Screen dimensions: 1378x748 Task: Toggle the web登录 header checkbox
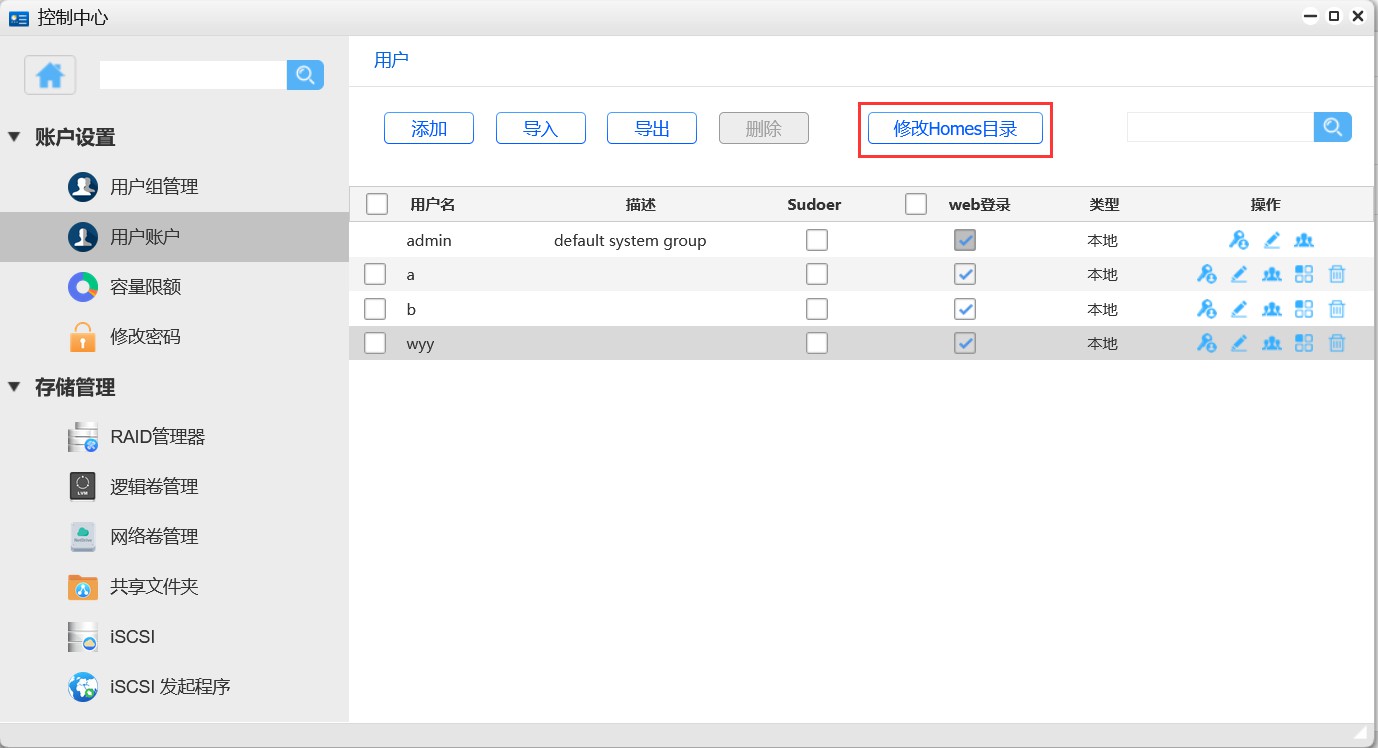pos(915,204)
